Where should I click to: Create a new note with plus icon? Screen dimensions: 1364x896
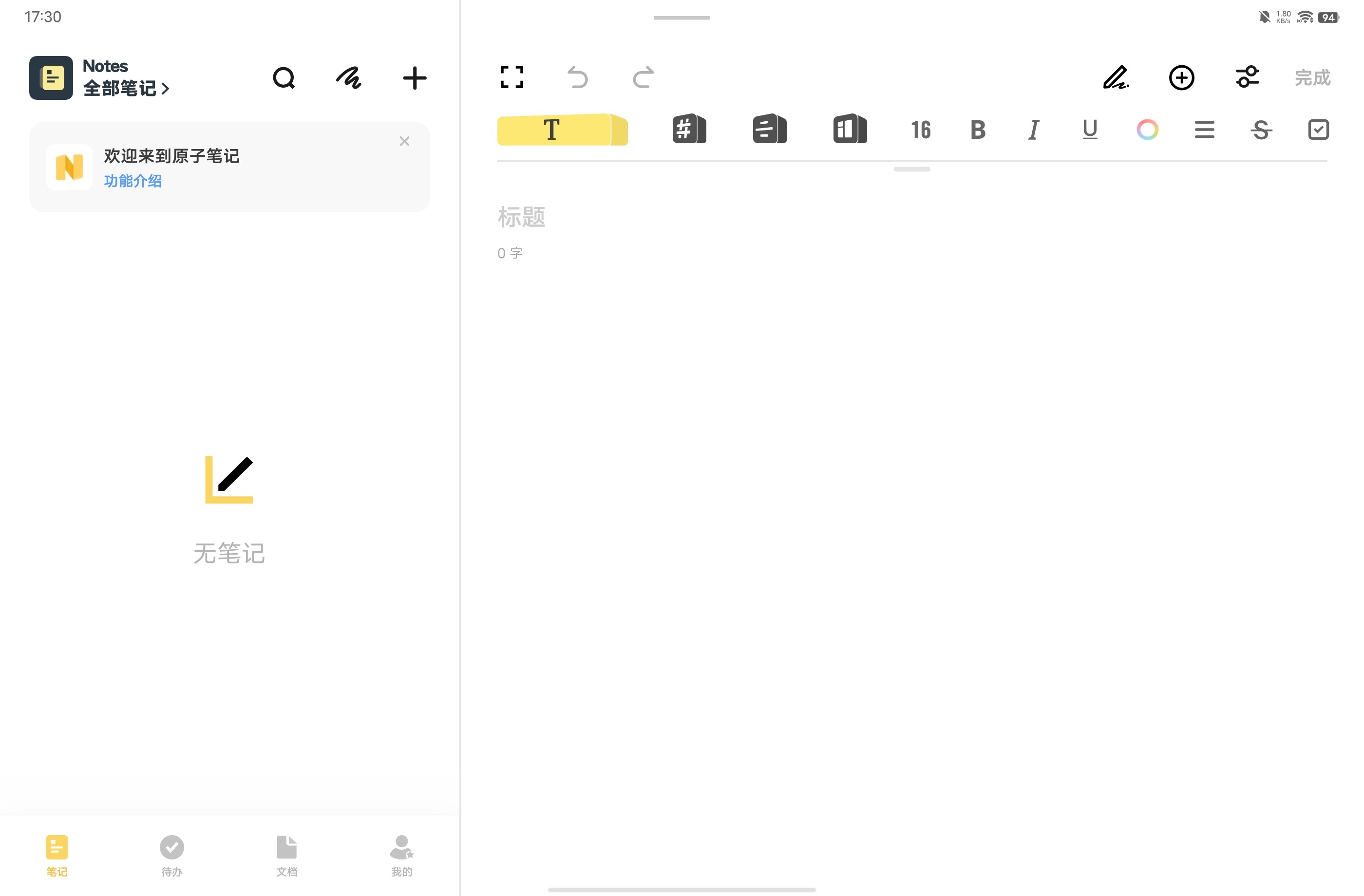(x=415, y=78)
